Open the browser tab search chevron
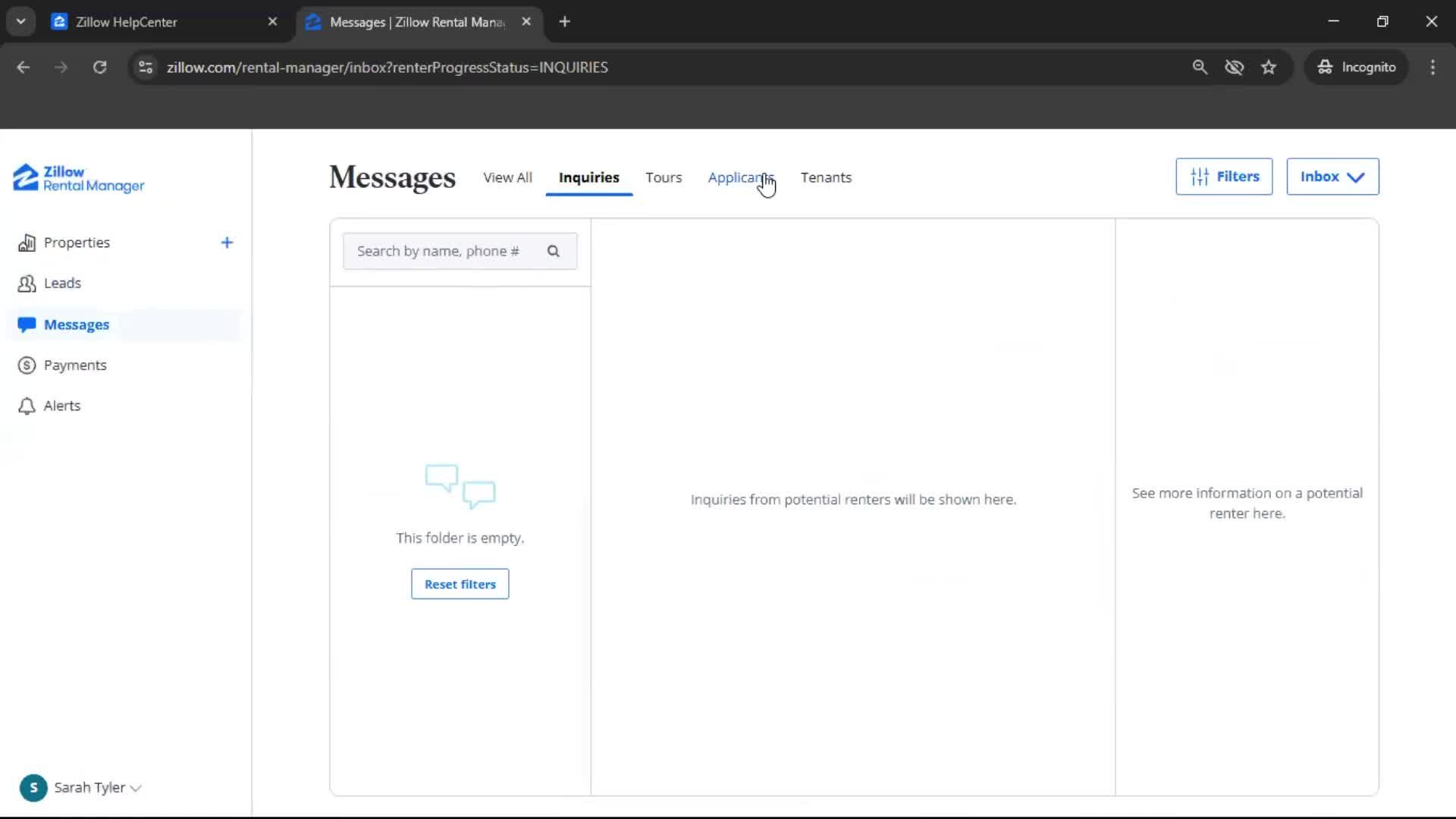 click(x=20, y=21)
